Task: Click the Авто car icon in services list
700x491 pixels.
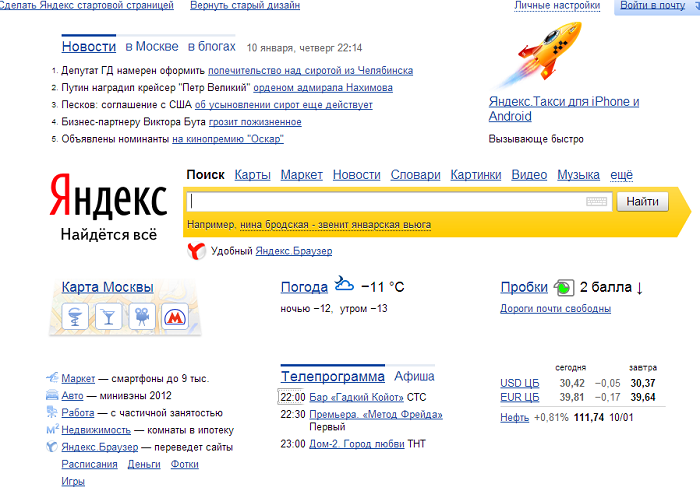Action: click(52, 395)
